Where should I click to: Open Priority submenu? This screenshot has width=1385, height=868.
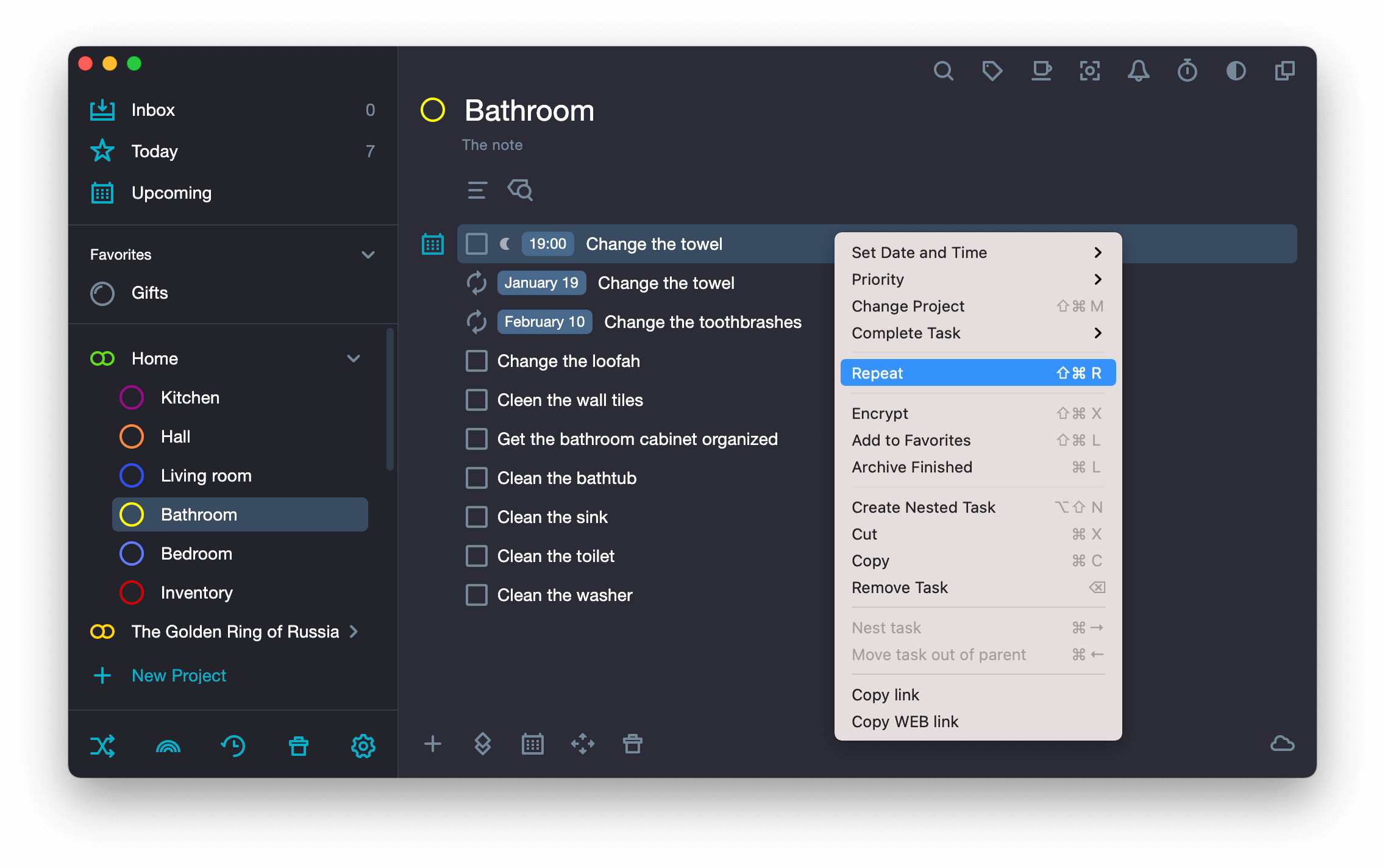pyautogui.click(x=978, y=279)
